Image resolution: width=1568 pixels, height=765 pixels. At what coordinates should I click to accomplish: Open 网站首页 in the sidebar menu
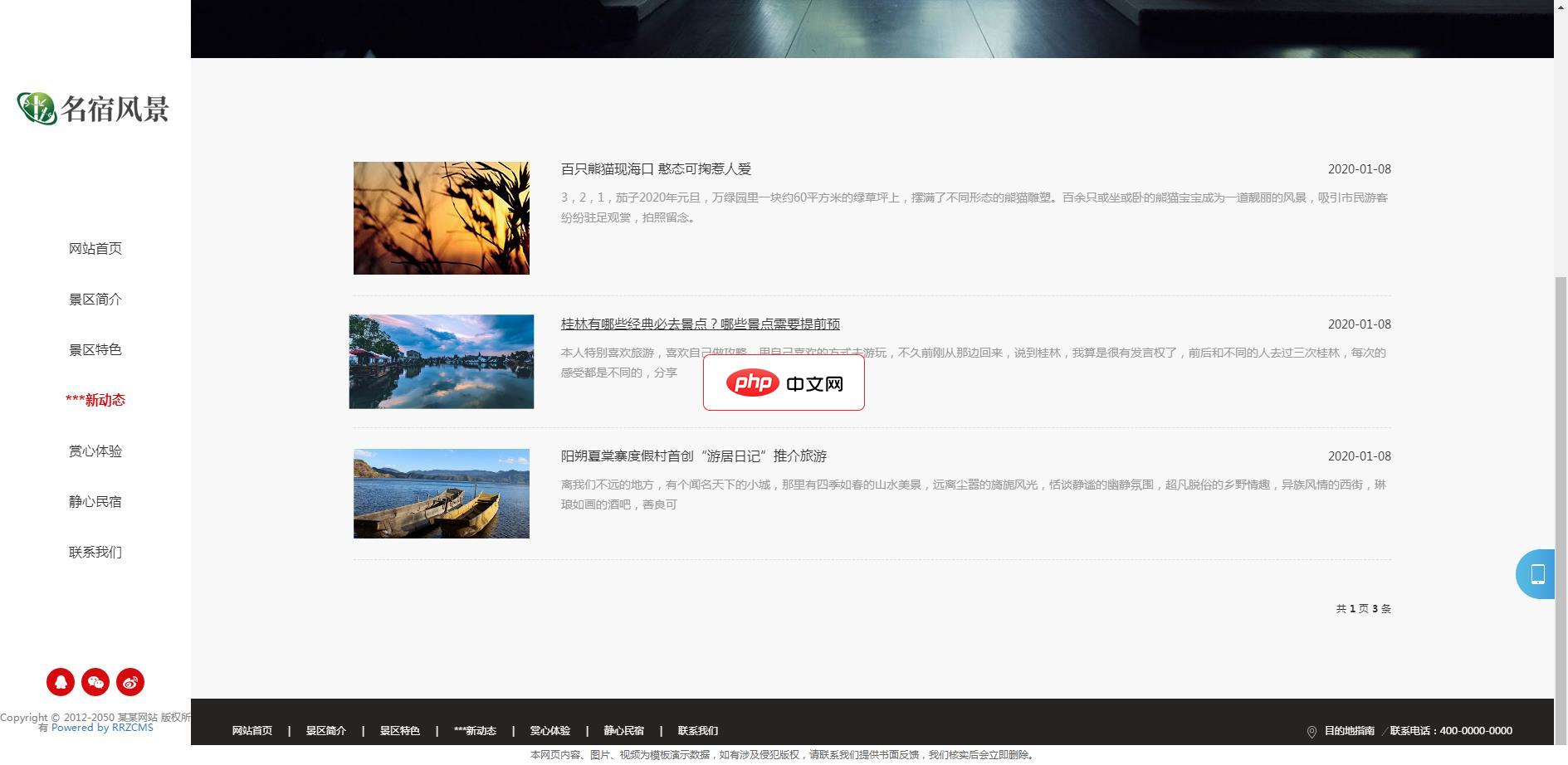95,249
